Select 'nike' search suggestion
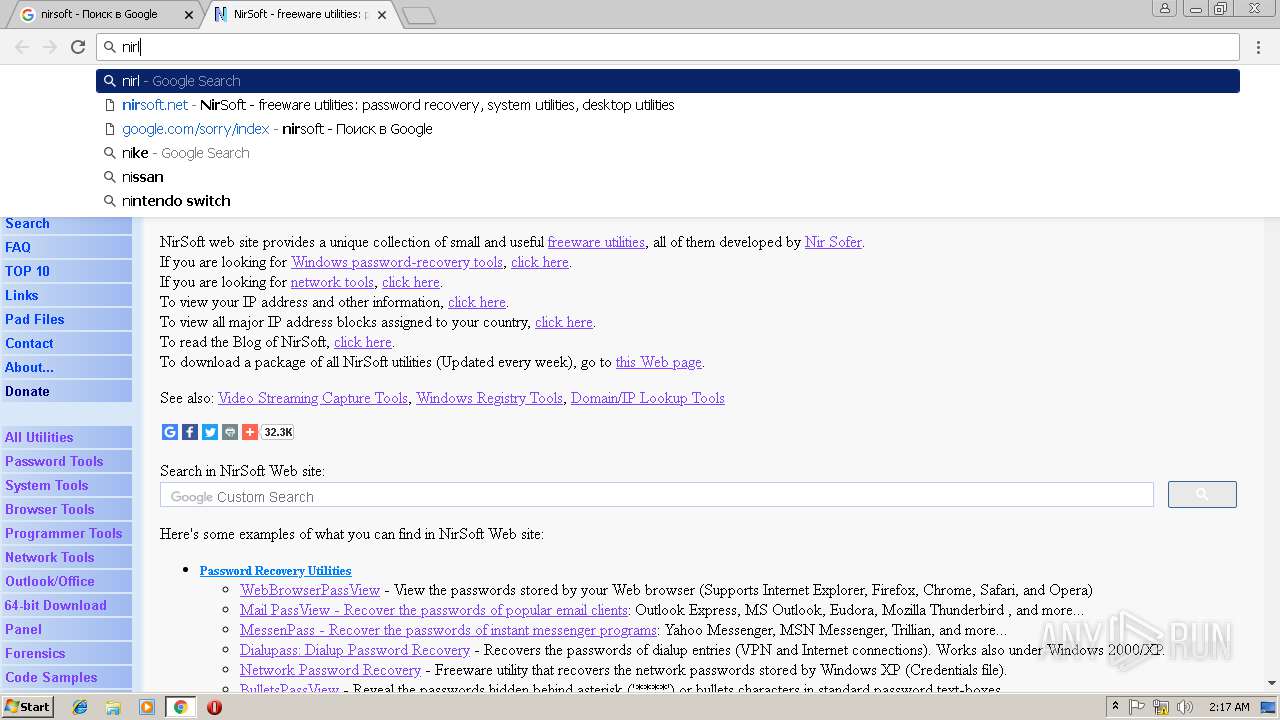This screenshot has height=720, width=1280. pyautogui.click(x=668, y=153)
